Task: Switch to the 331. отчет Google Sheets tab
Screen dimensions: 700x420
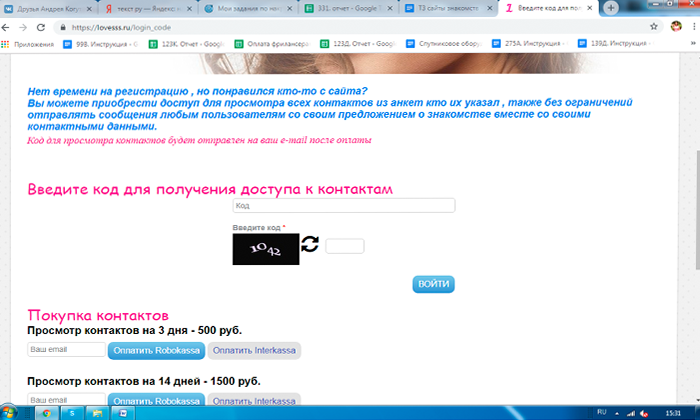Action: point(347,8)
